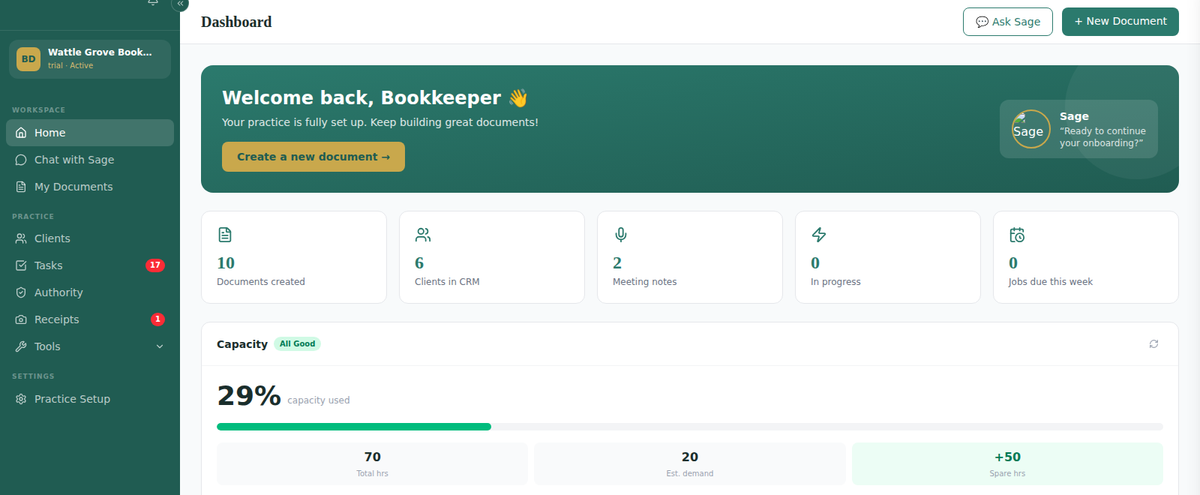Screen dimensions: 1200x495
Task: Create a New Document from header
Action: click(x=1120, y=21)
